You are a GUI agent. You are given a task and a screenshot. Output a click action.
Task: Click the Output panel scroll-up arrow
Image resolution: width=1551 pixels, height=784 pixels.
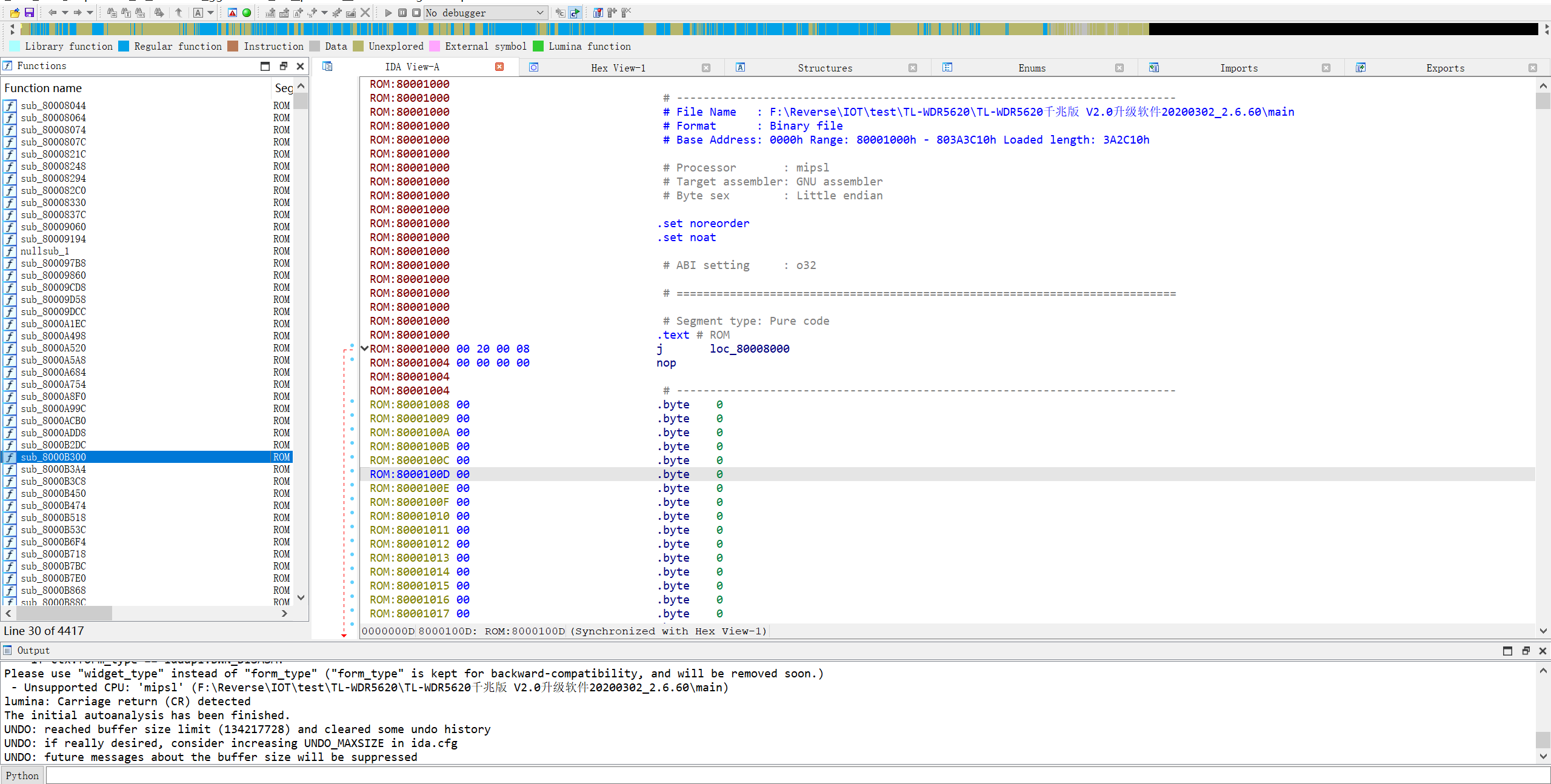point(1543,670)
